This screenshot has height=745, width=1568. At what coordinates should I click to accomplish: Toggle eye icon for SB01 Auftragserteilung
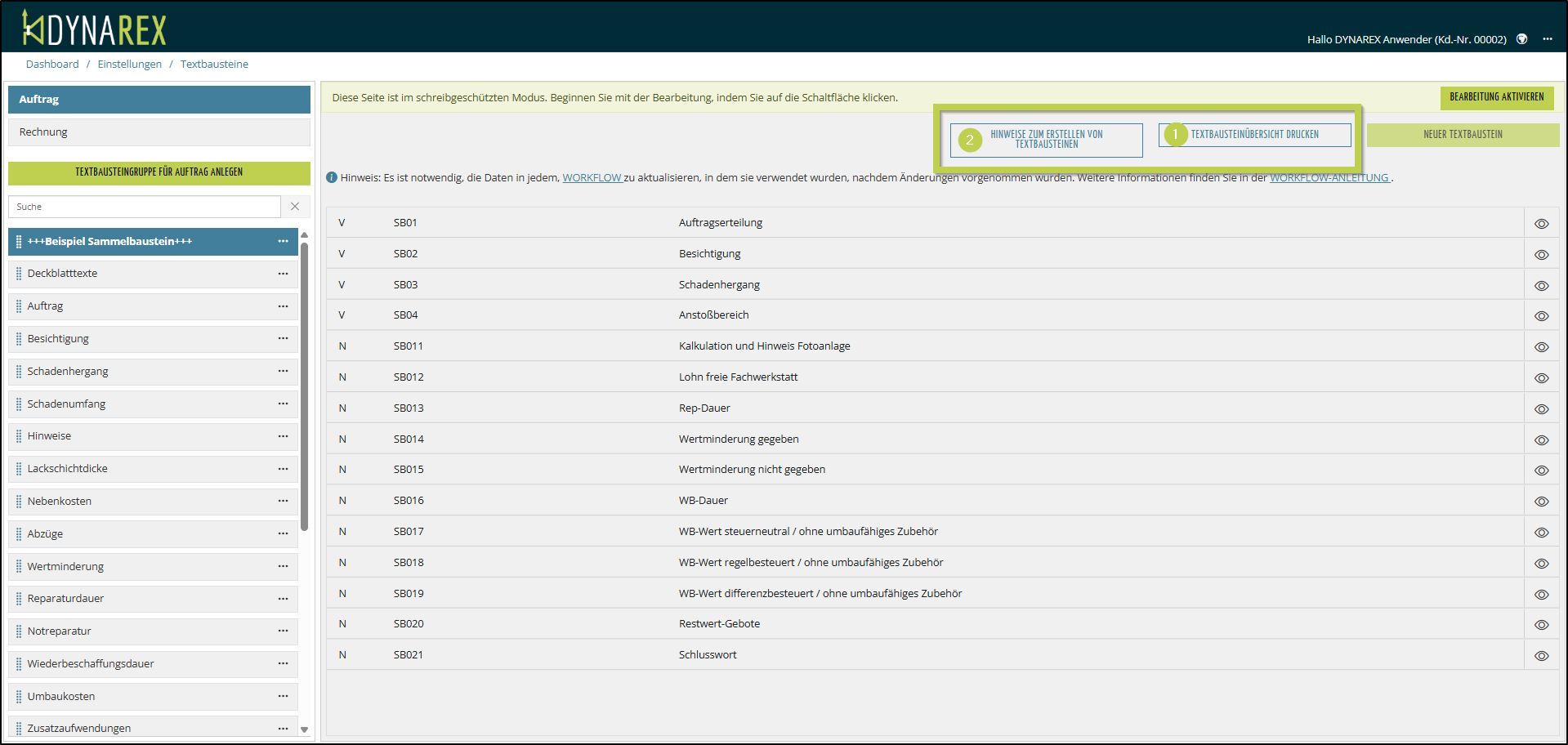coord(1541,223)
